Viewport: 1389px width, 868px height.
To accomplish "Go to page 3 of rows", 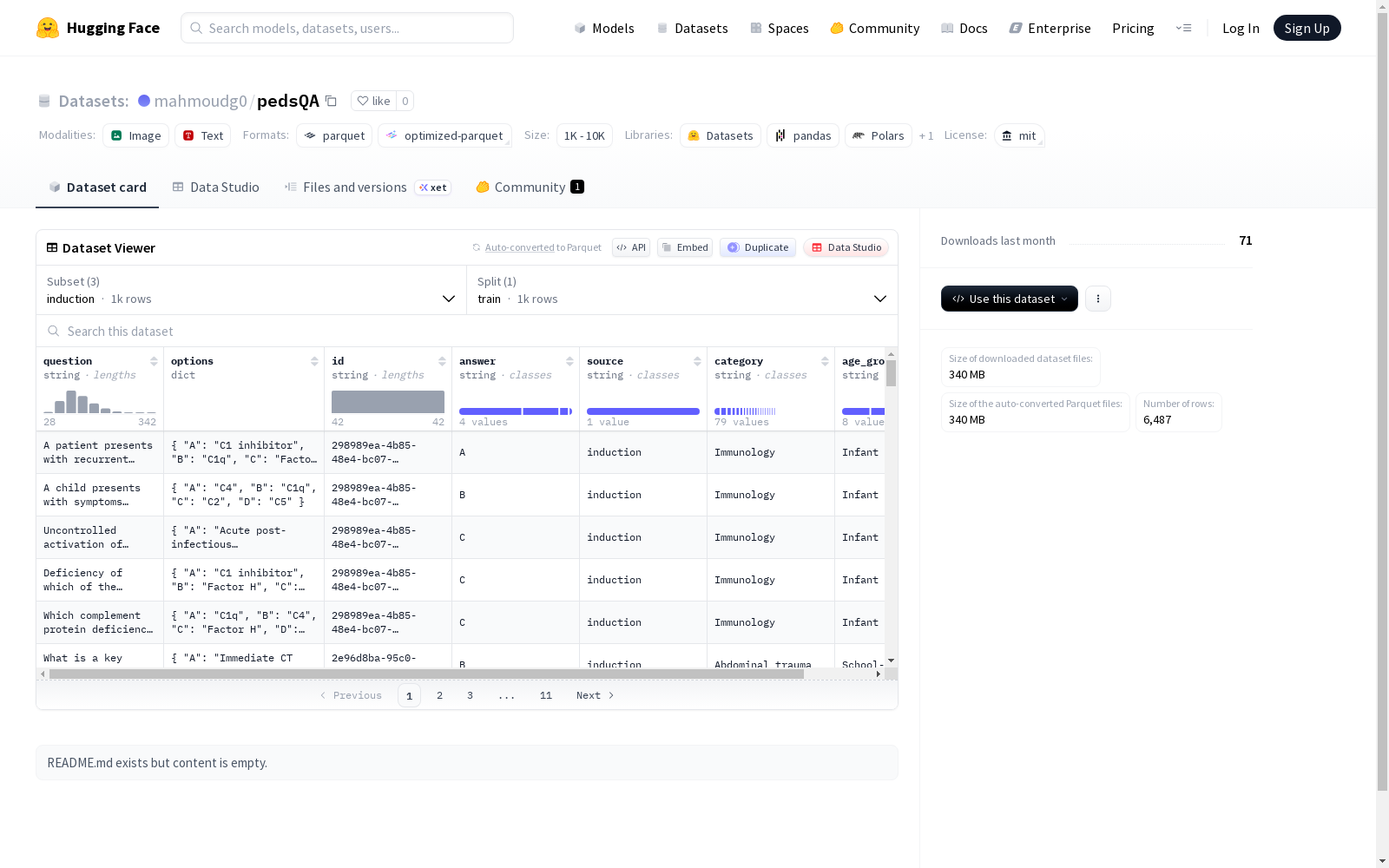I will (x=471, y=695).
